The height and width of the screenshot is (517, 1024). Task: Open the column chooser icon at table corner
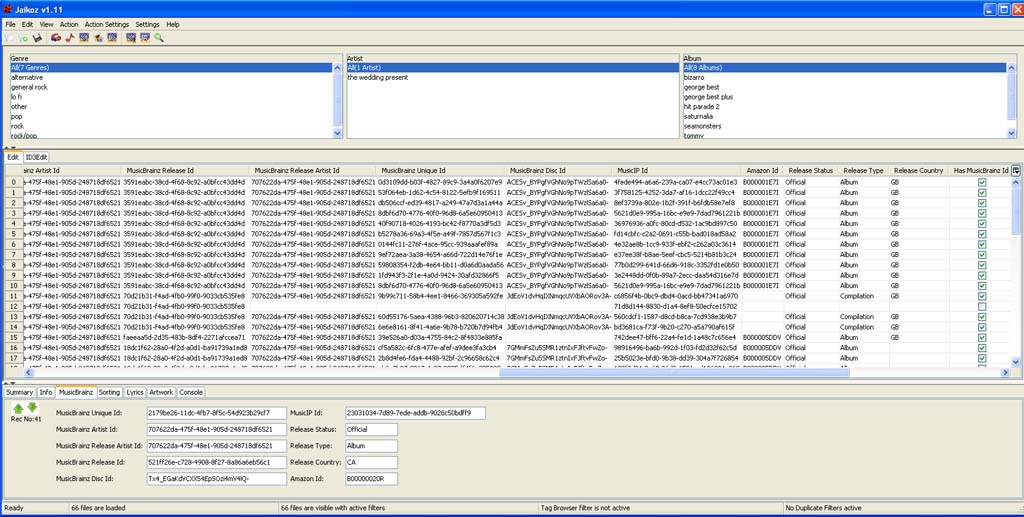[x=1016, y=171]
